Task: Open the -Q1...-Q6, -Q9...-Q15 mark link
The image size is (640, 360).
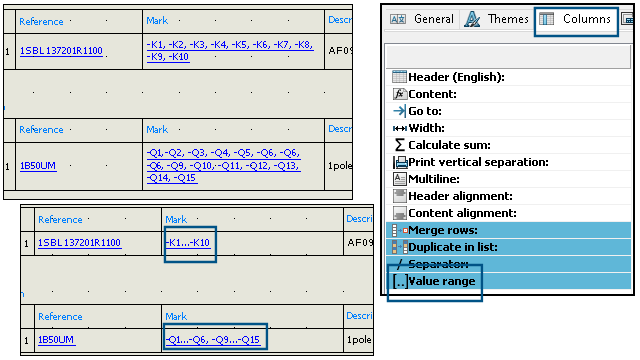Action: 213,340
